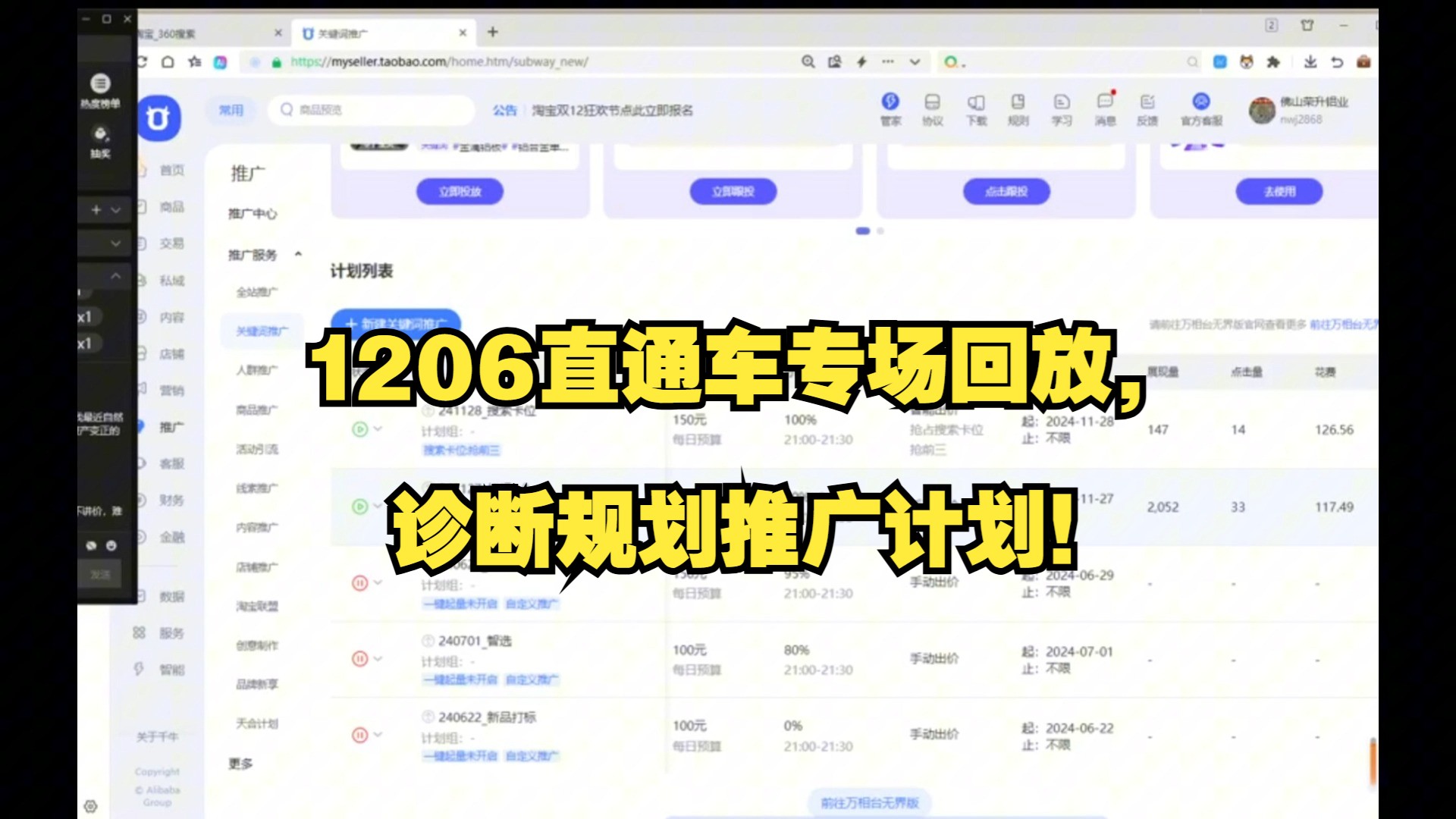Click the blue square extension icon

[1220, 62]
